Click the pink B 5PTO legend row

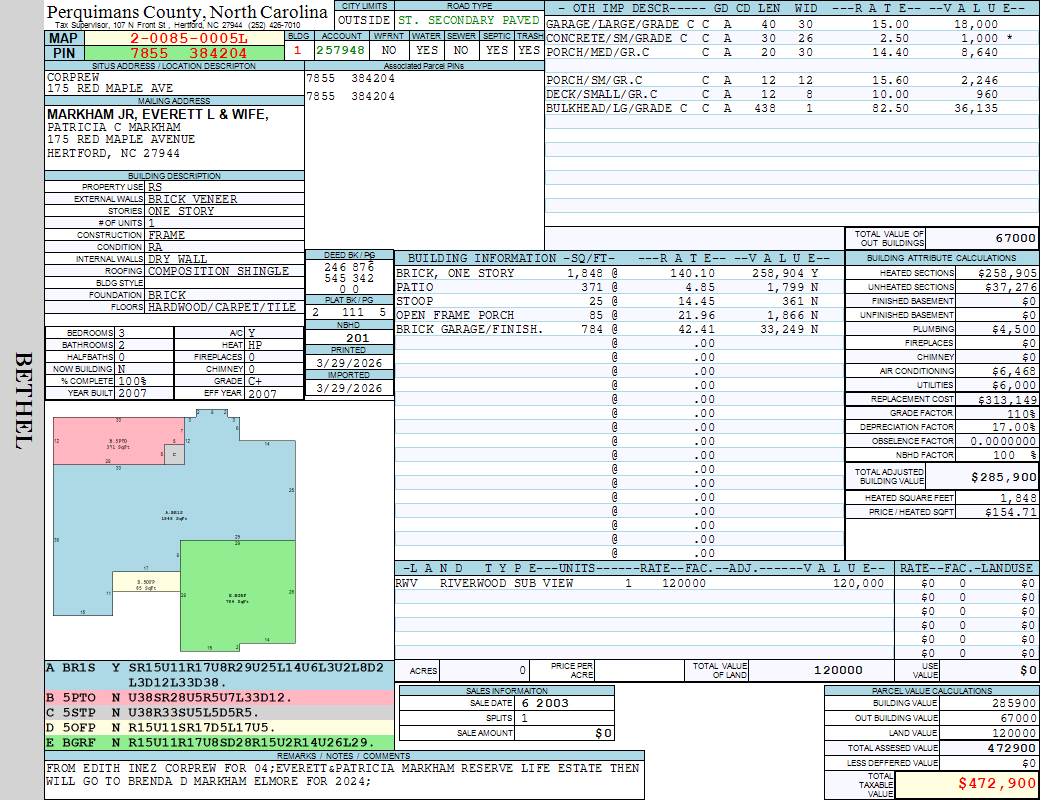pos(220,697)
